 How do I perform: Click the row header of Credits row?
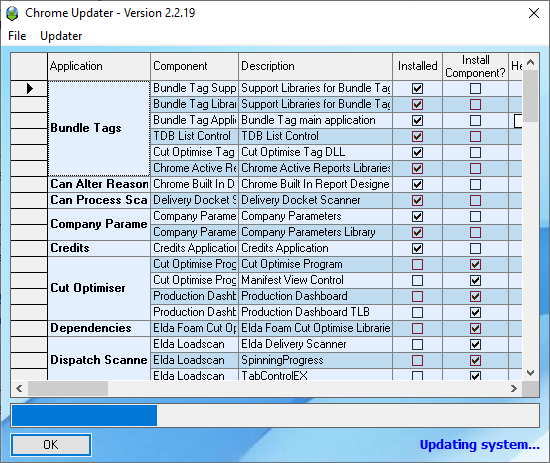(29, 248)
